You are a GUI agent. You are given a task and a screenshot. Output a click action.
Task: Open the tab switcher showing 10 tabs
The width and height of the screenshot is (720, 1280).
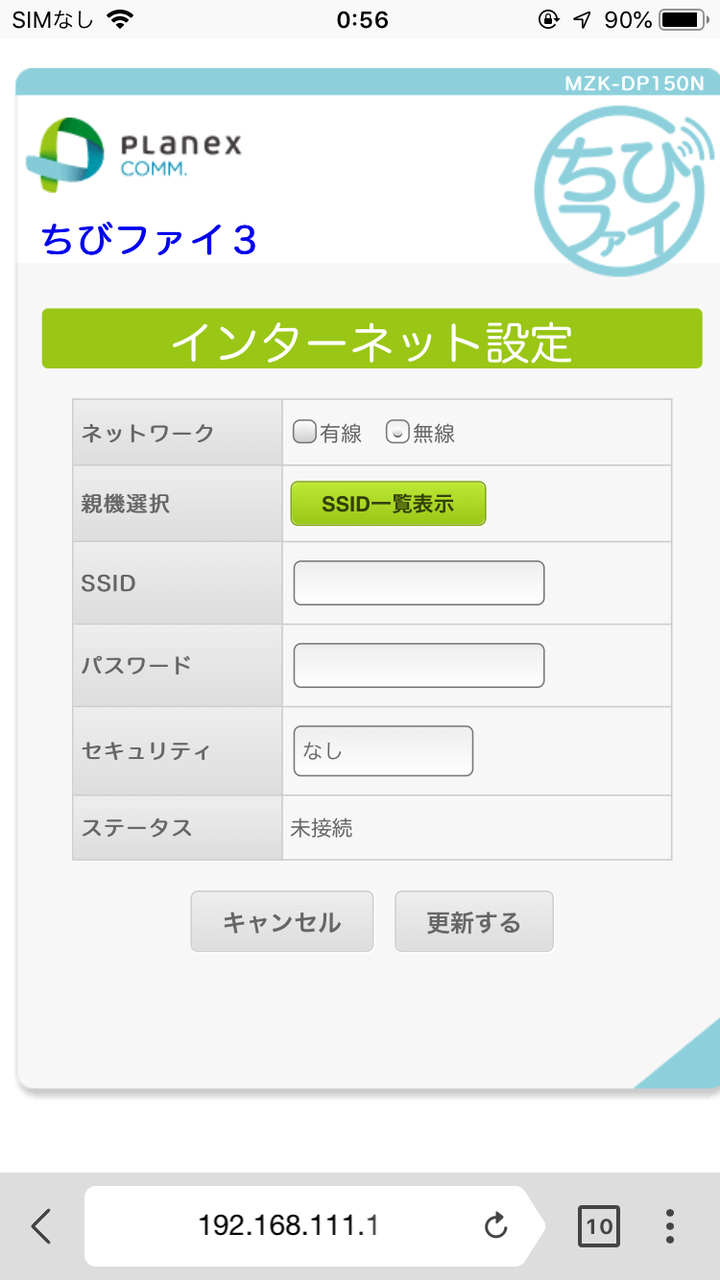tap(599, 1226)
